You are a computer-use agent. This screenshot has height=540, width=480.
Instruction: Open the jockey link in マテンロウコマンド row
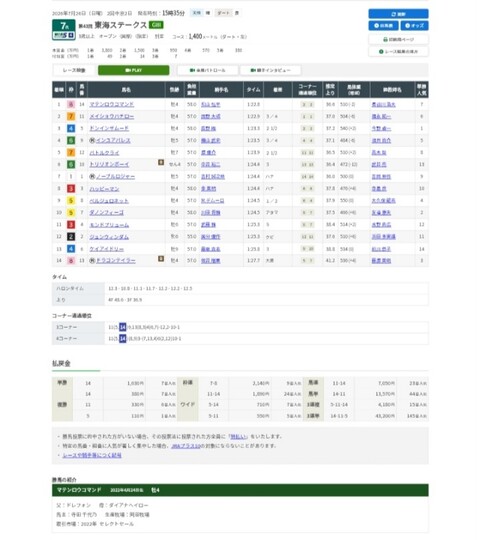[x=210, y=104]
